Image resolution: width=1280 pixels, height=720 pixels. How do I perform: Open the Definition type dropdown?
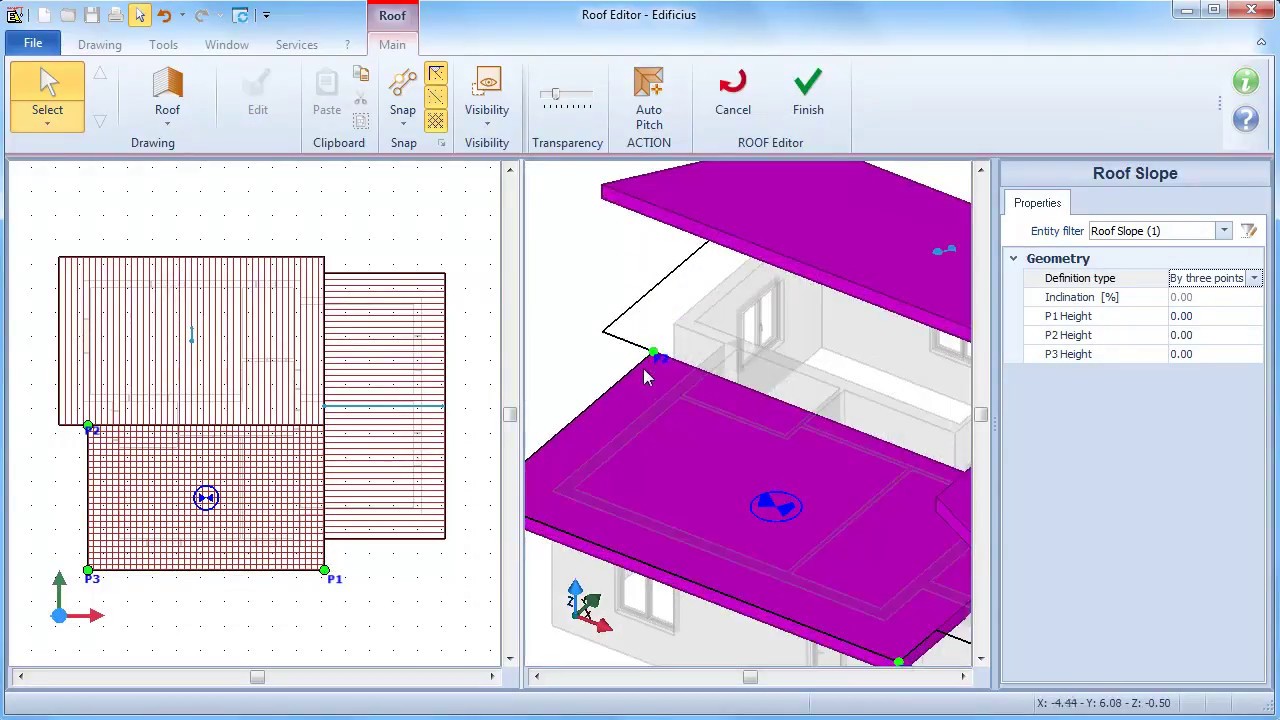(1255, 278)
